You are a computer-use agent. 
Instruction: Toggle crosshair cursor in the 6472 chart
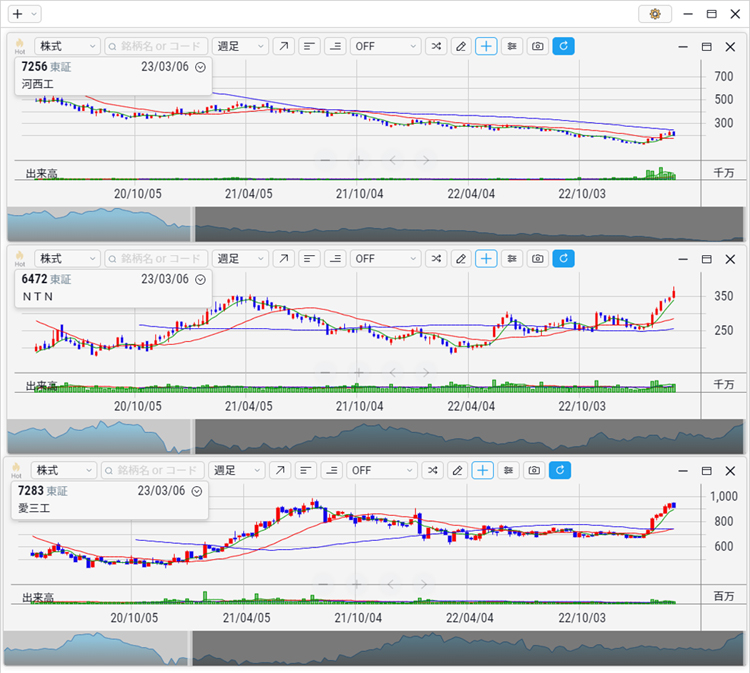tap(486, 258)
